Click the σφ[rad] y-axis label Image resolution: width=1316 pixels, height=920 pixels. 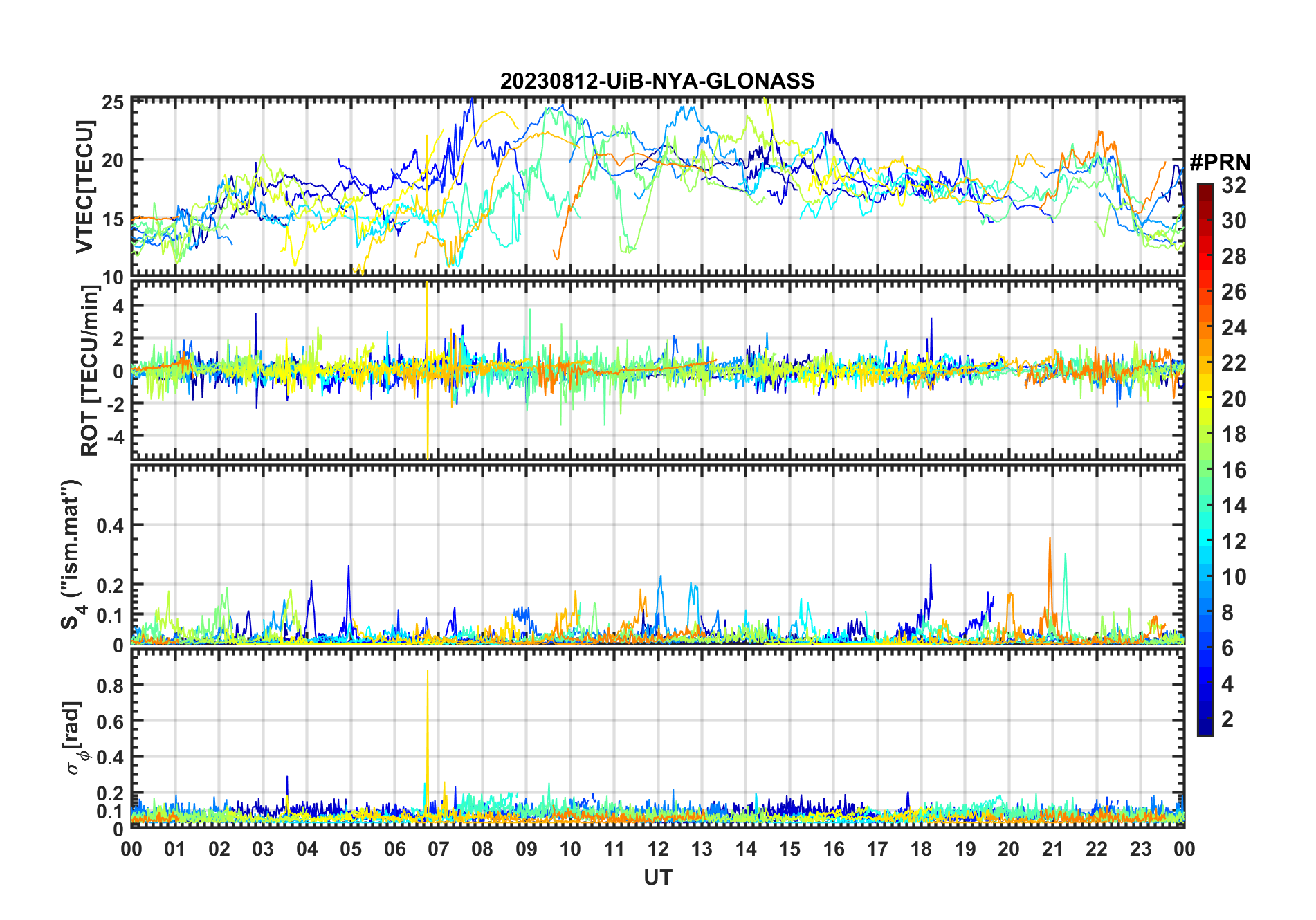[x=74, y=737]
